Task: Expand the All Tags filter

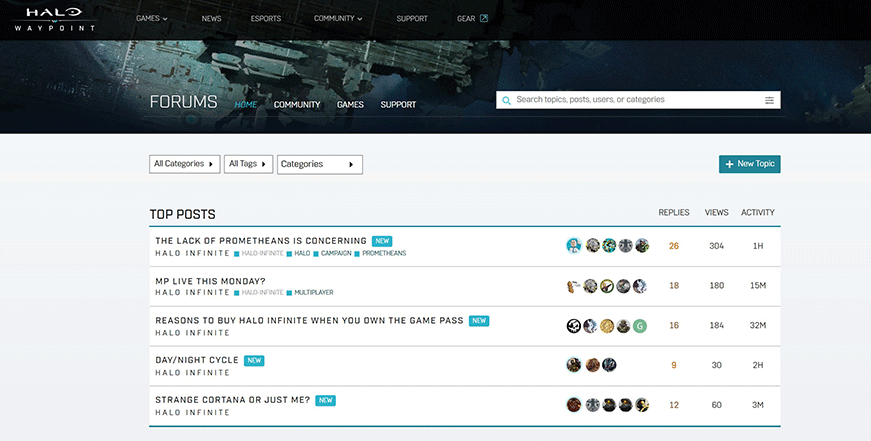Action: (x=248, y=164)
